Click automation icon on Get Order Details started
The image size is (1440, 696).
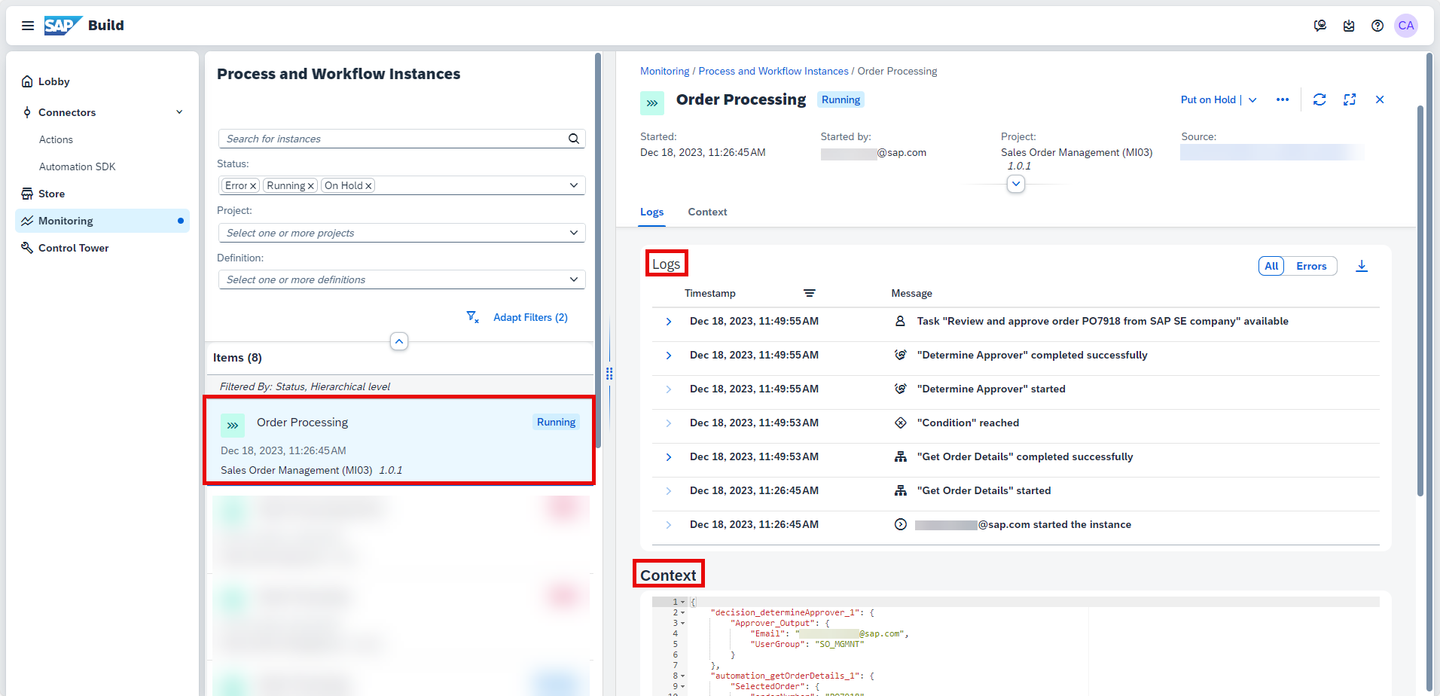pyautogui.click(x=900, y=491)
